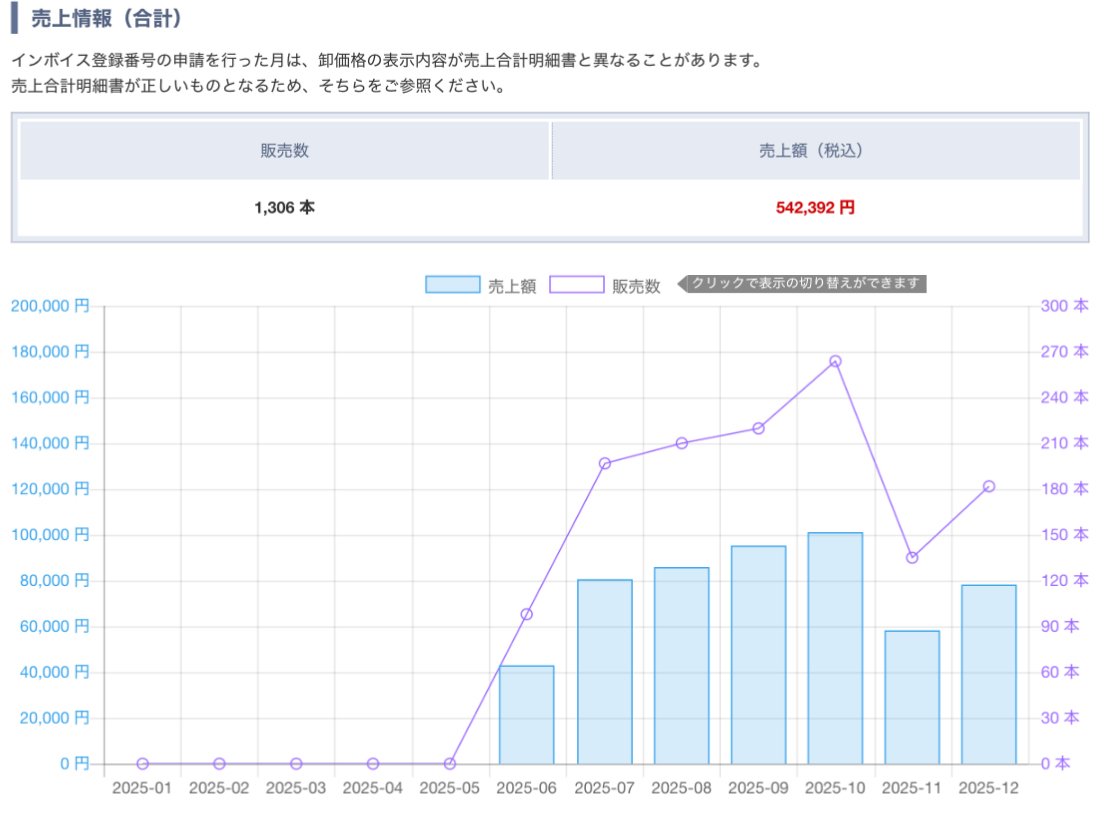1108x822 pixels.
Task: Click the 2025-07 sales bar
Action: (x=604, y=671)
